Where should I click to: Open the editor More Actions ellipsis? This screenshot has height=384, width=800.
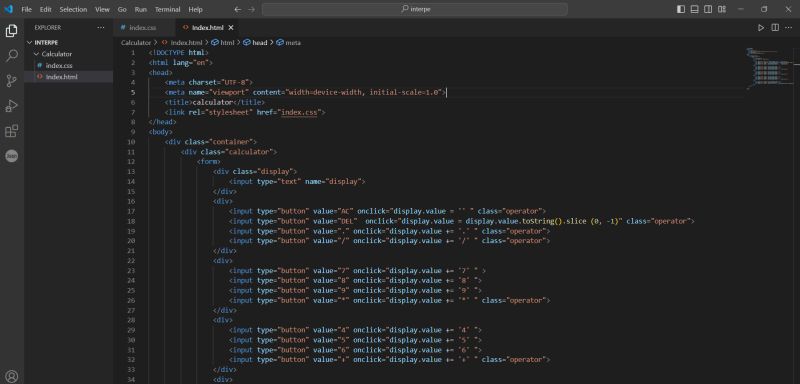[789, 28]
